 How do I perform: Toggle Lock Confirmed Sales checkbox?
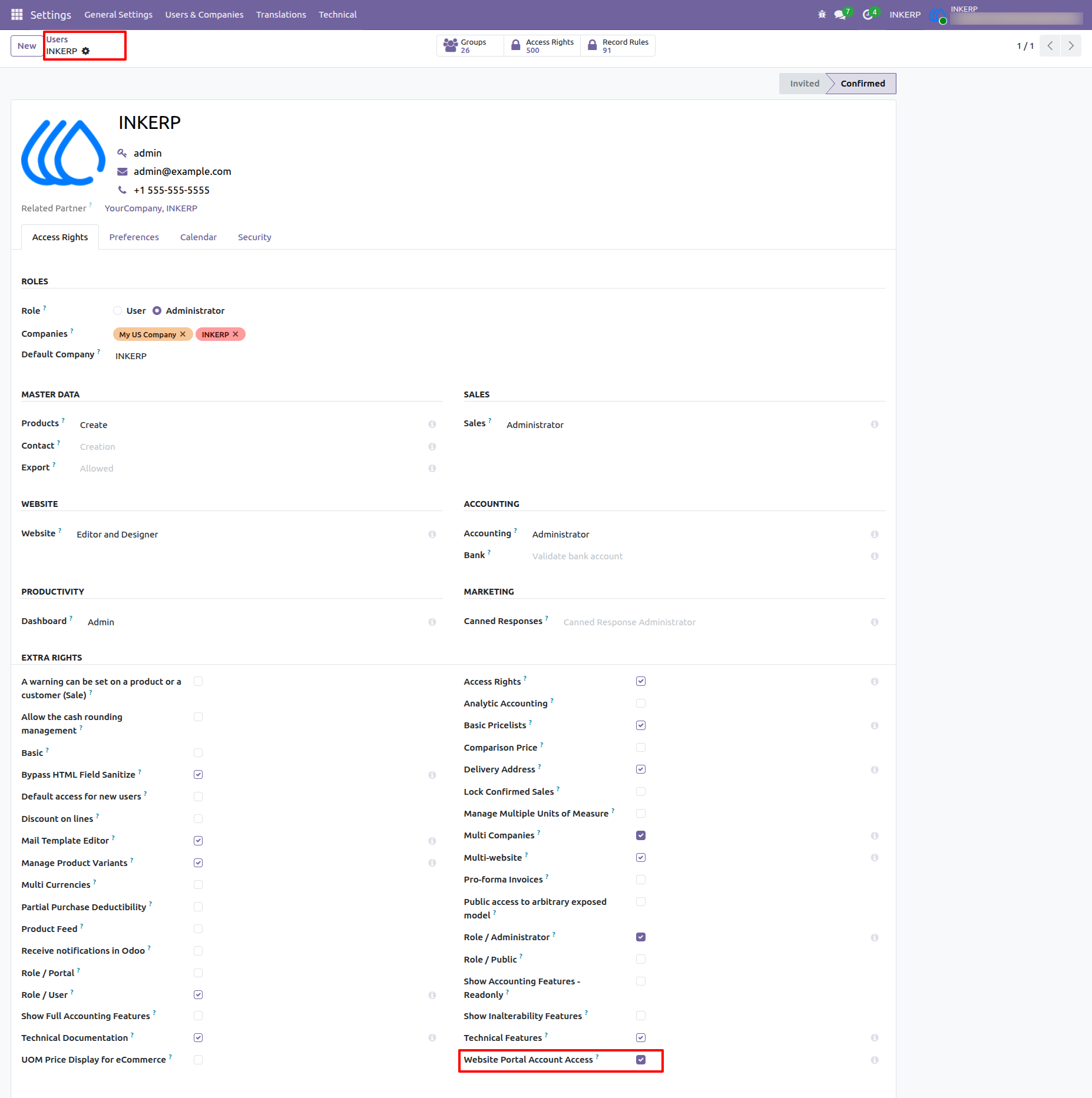point(641,791)
